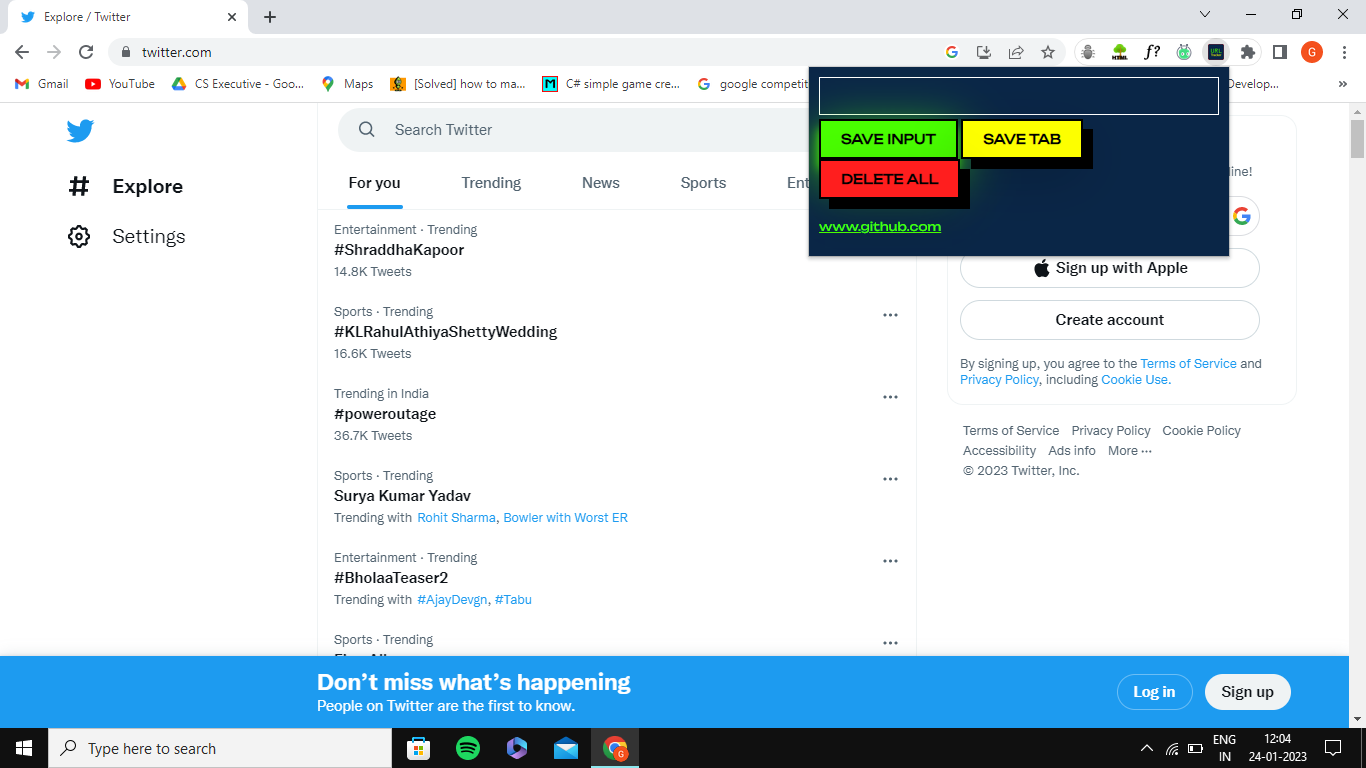Expand hidden bookmarks chevron
The height and width of the screenshot is (768, 1366).
tap(1342, 84)
